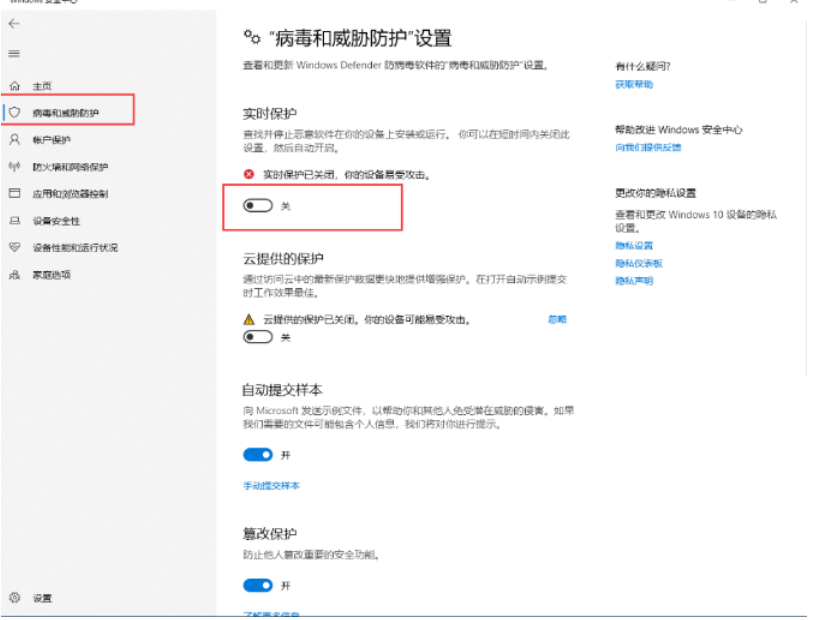This screenshot has width=816, height=620.
Task: Click the 更改你的隐私设置 heading
Action: coord(656,193)
